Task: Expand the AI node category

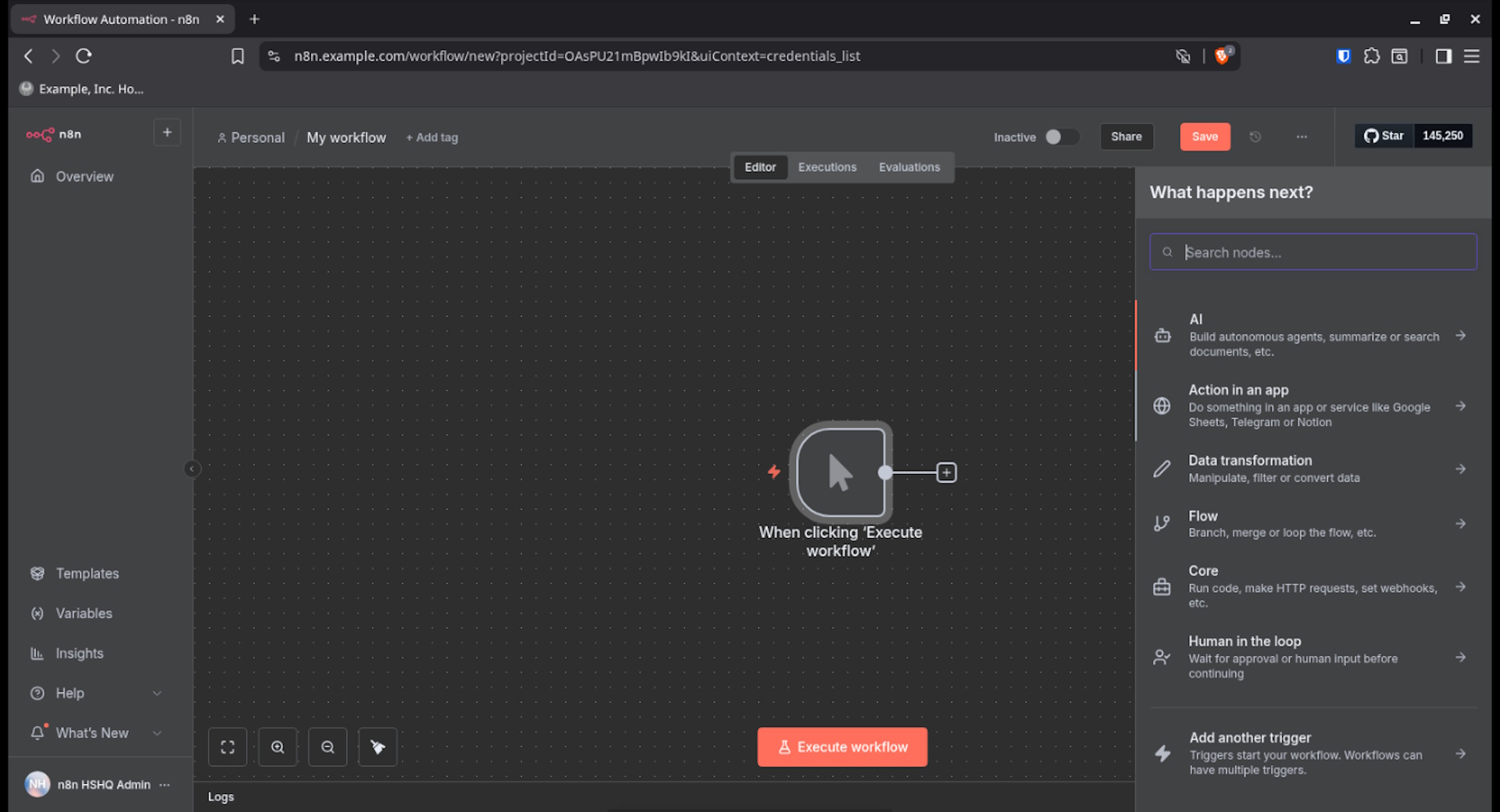Action: (1312, 335)
